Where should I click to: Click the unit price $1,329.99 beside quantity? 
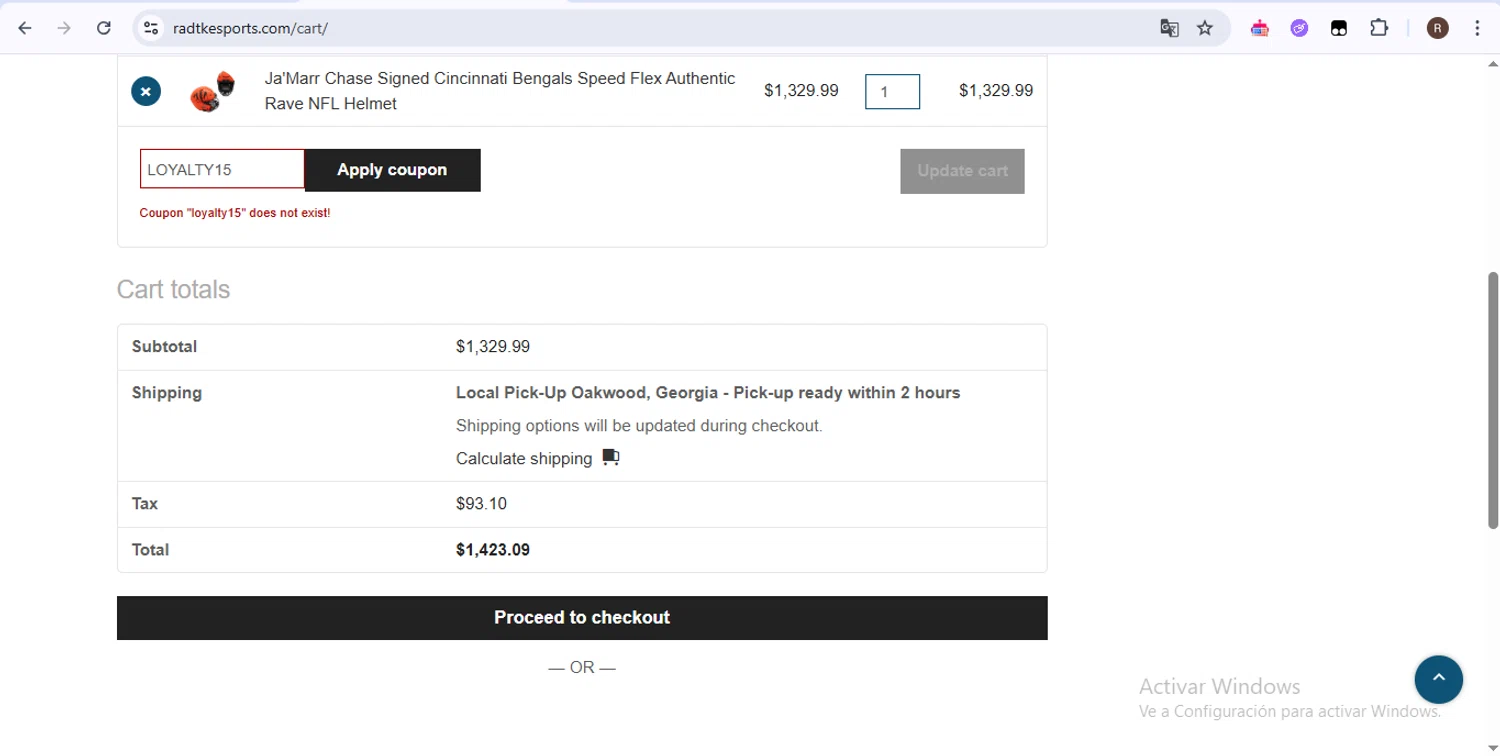pyautogui.click(x=801, y=91)
